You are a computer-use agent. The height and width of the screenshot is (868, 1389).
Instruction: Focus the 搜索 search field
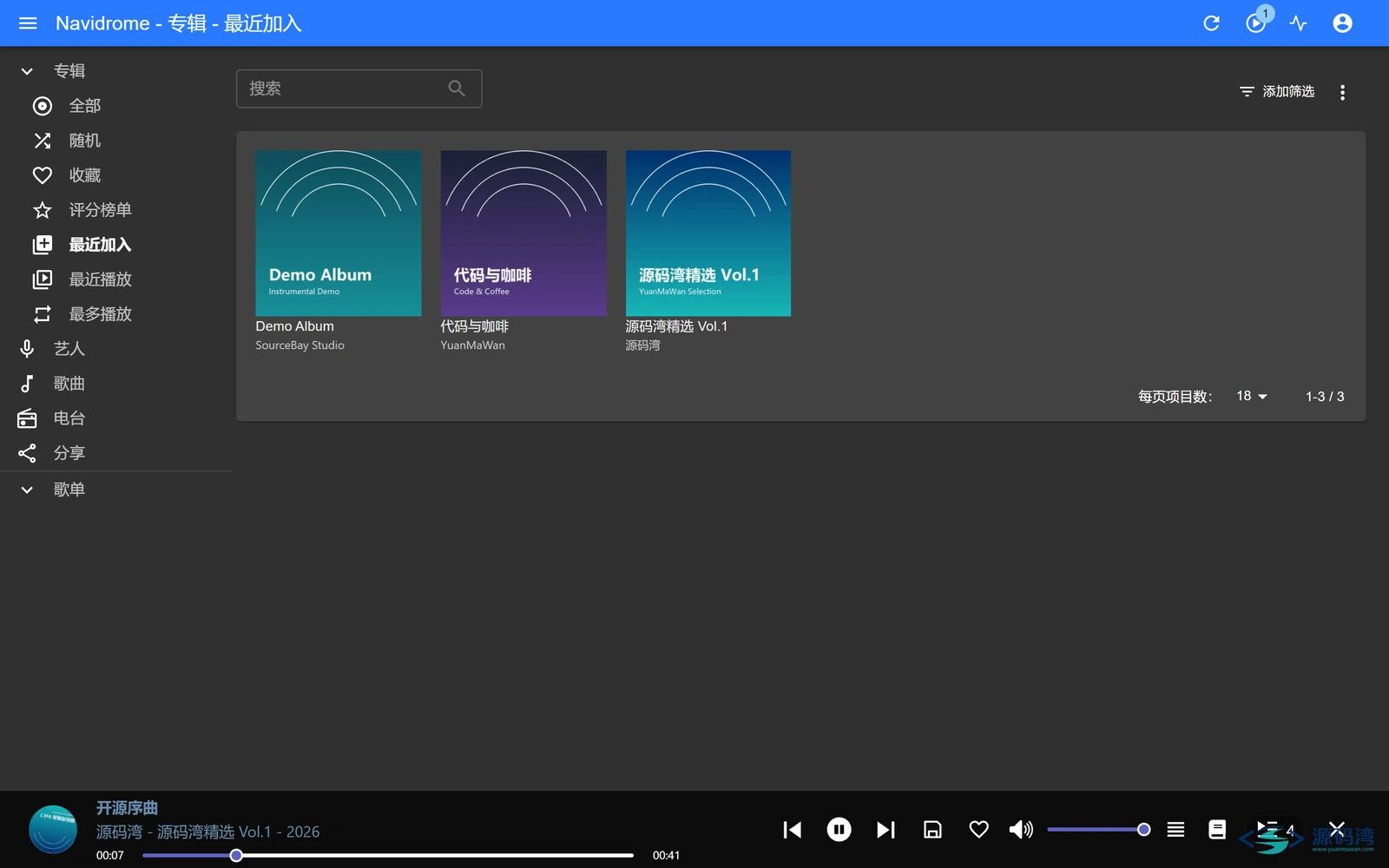[x=359, y=89]
